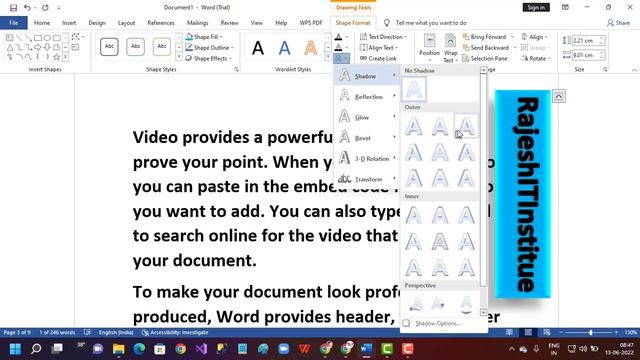Open Chrome from the taskbar
This screenshot has height=360, width=640.
click(x=180, y=349)
